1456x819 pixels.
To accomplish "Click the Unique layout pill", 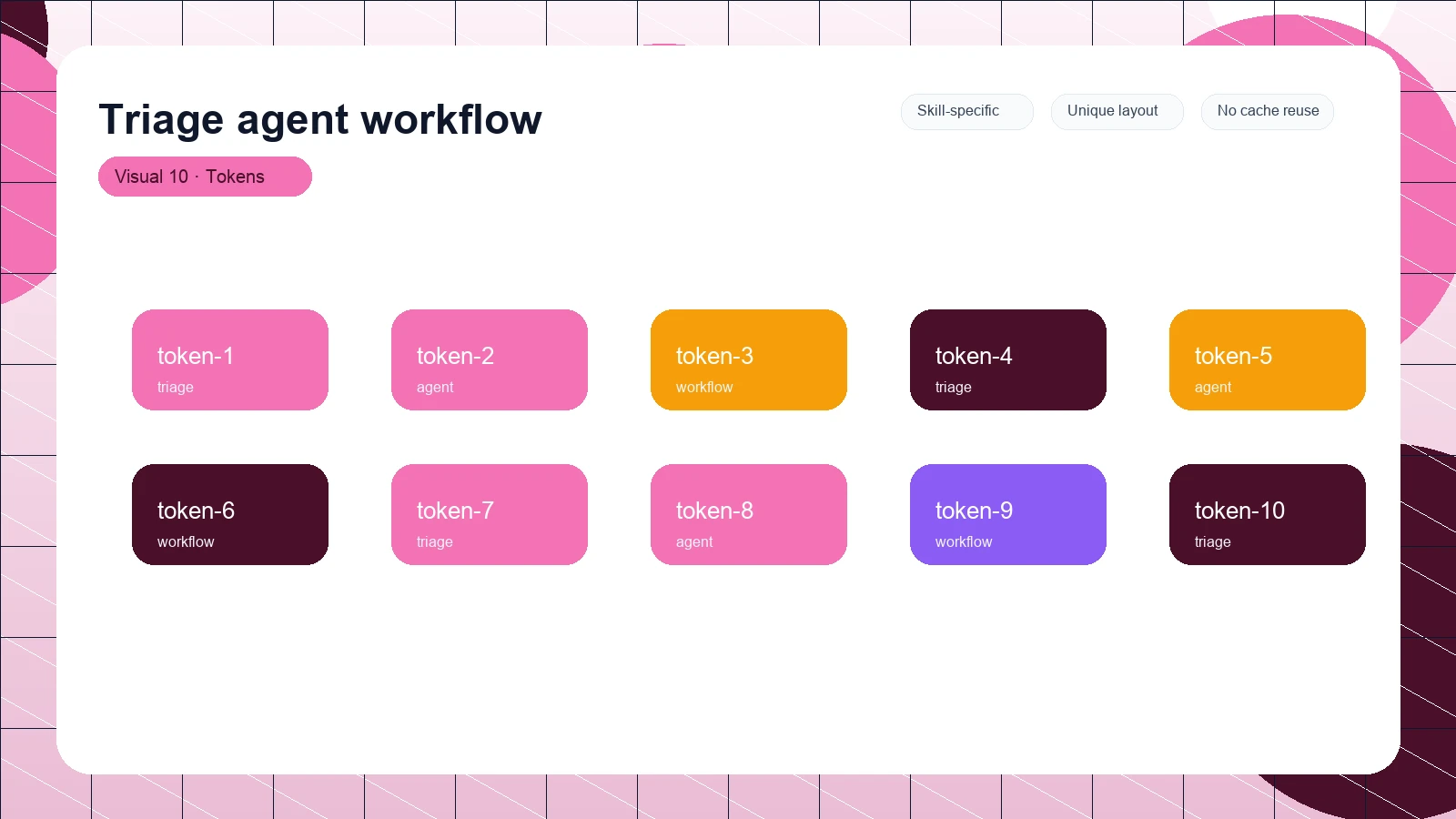I will [x=1117, y=111].
